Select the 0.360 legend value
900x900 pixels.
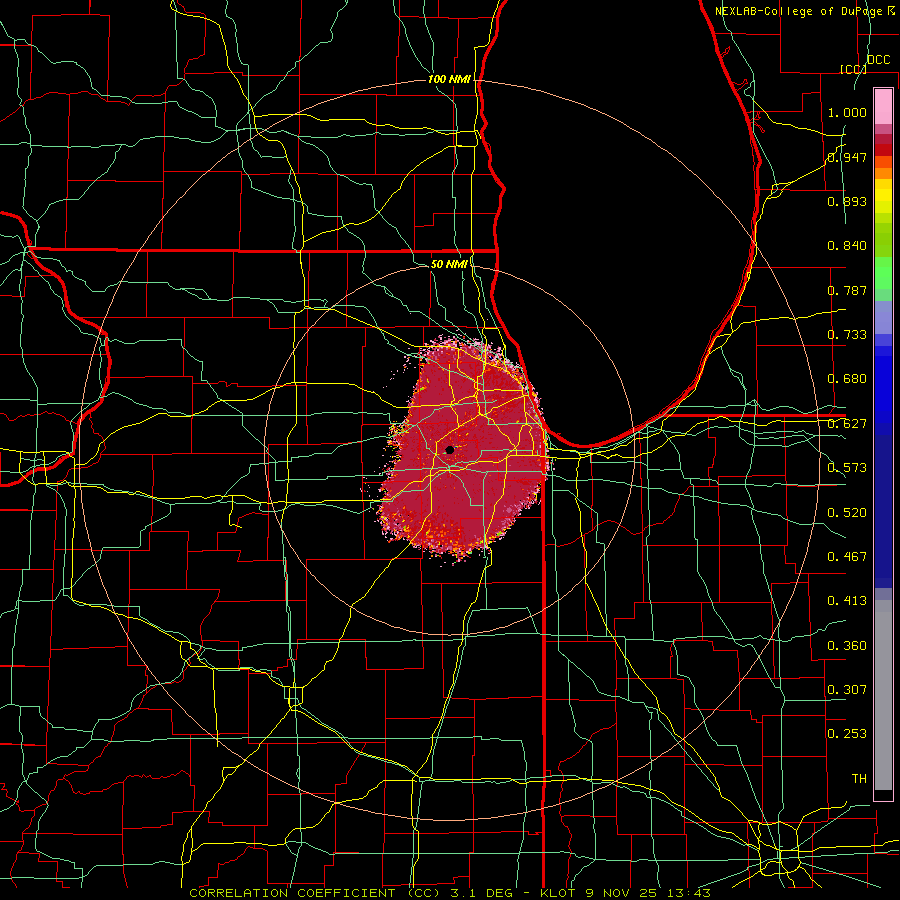pos(847,646)
